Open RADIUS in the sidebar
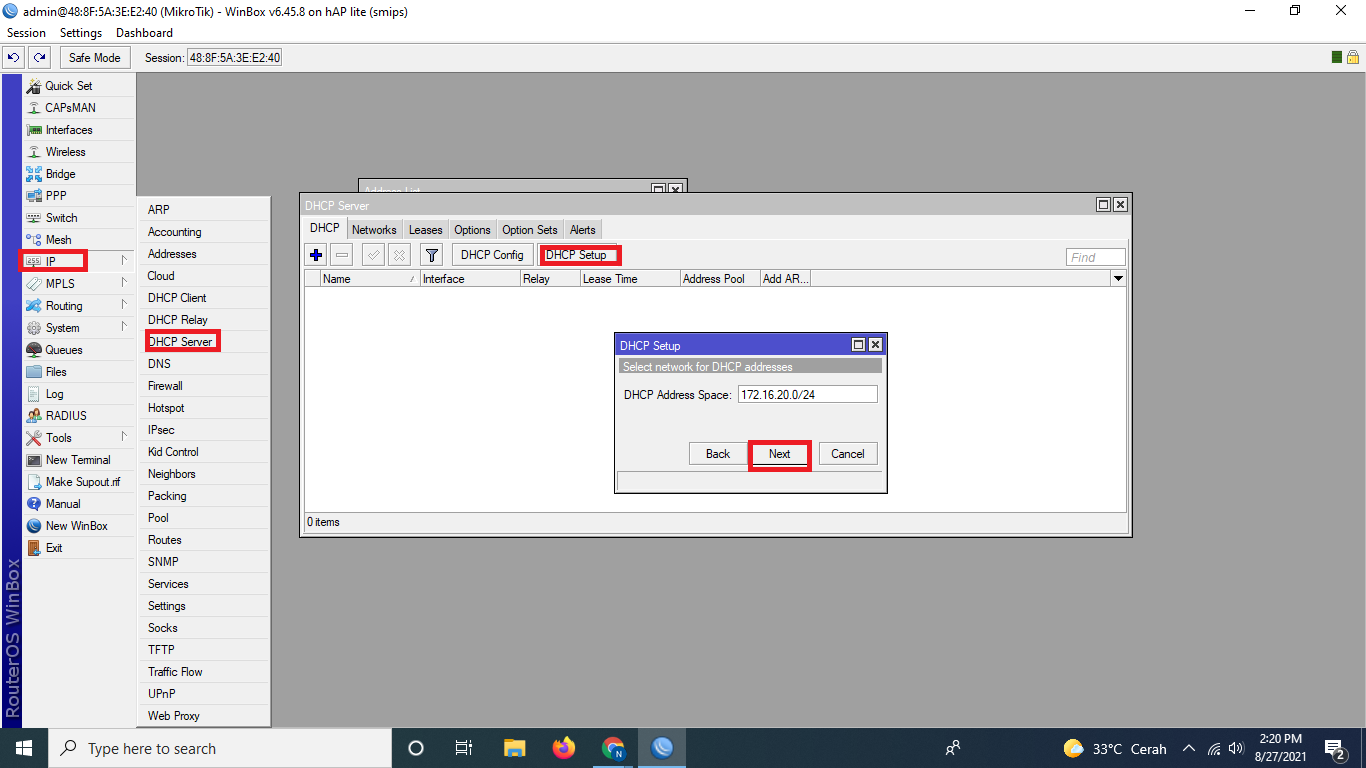 (79, 416)
